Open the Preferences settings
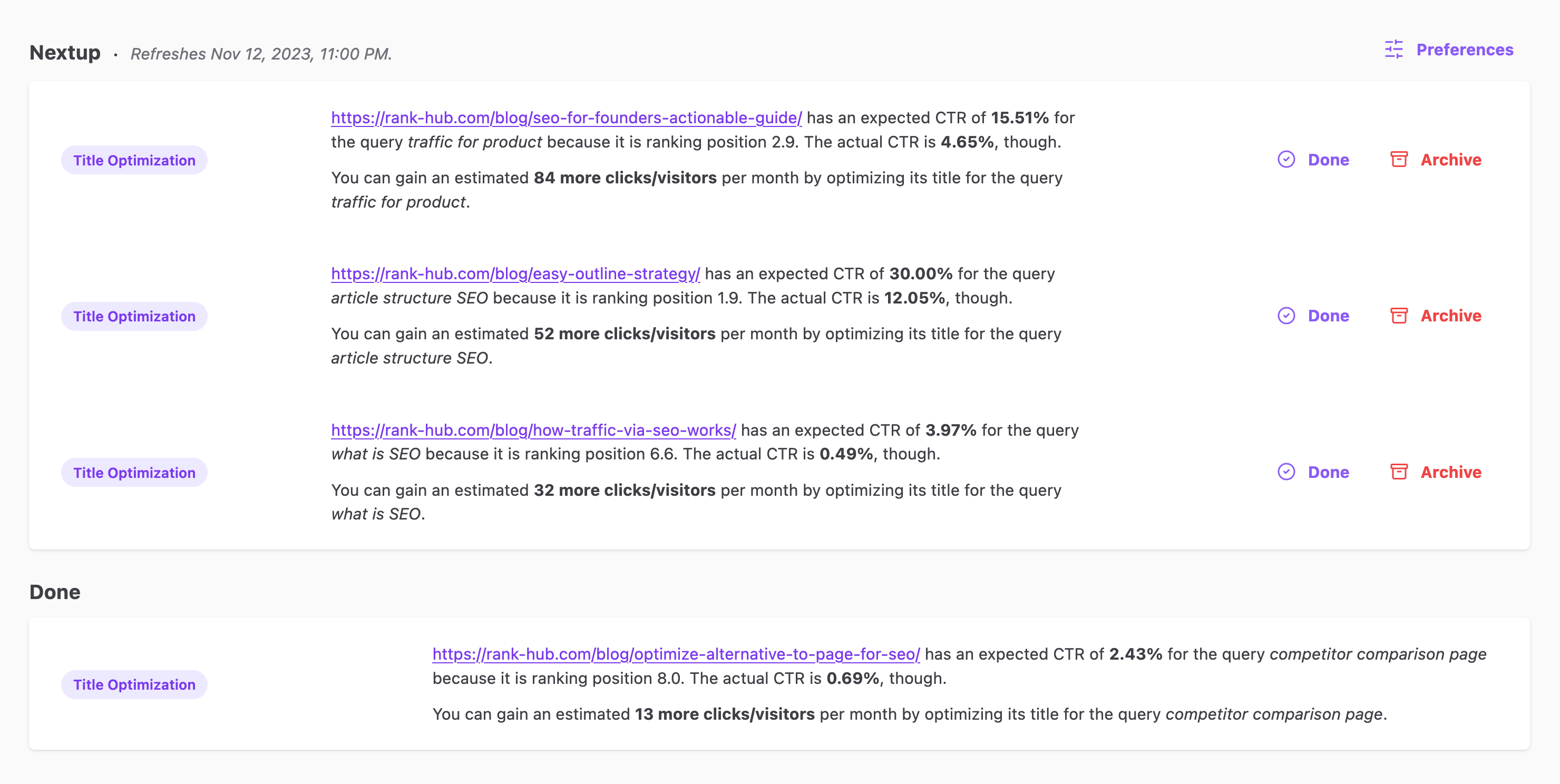 click(x=1464, y=50)
